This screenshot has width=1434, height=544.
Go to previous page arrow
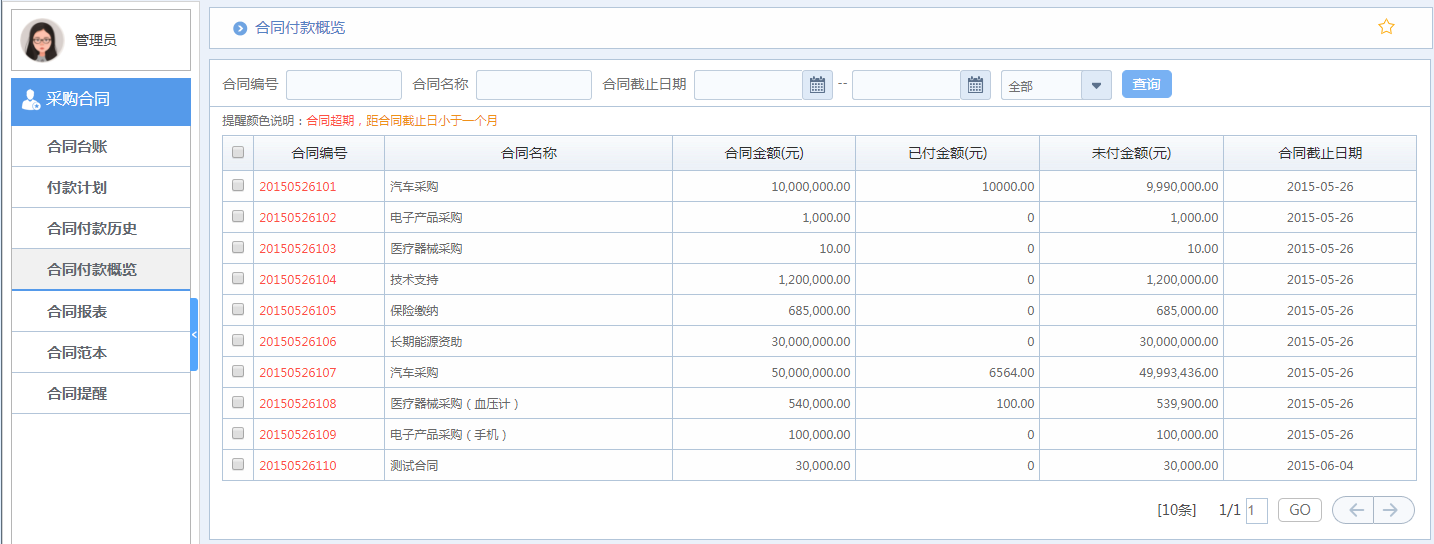1355,510
